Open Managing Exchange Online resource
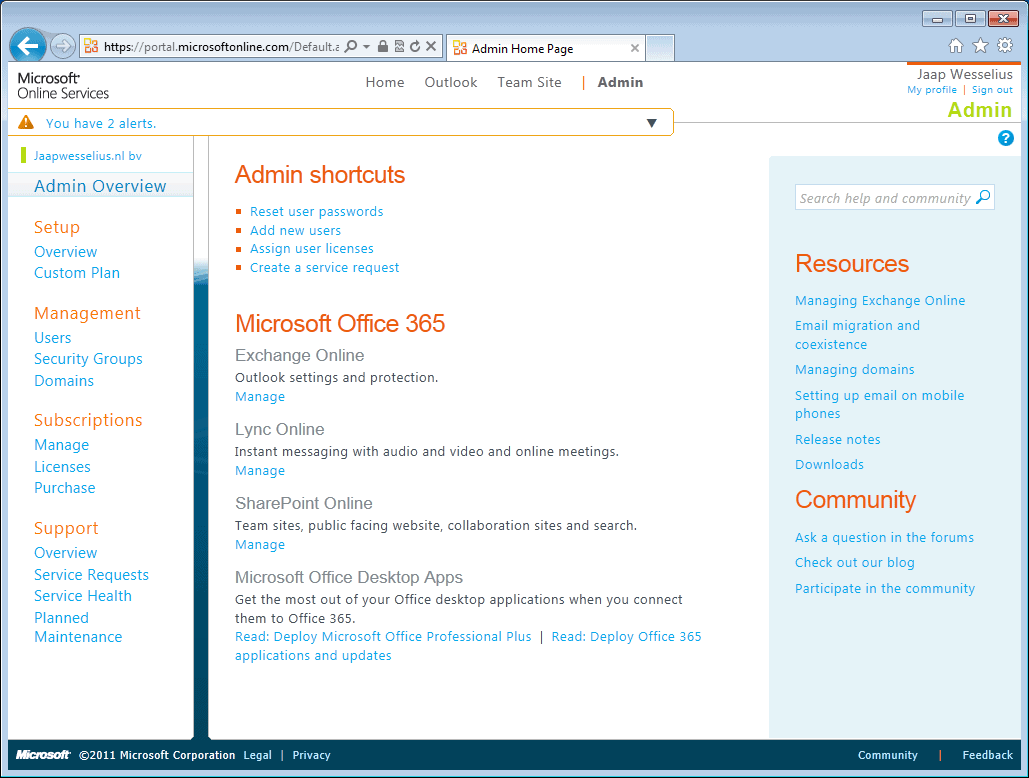Image resolution: width=1029 pixels, height=778 pixels. [880, 301]
